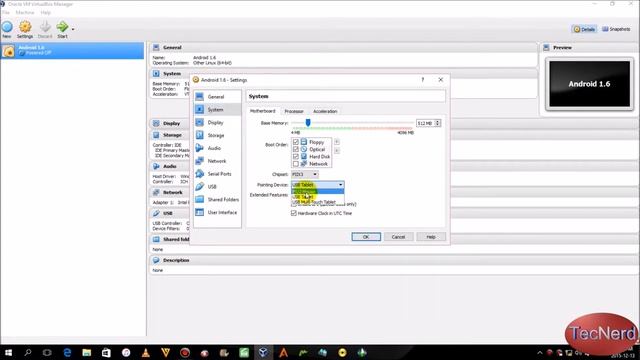640x360 pixels.
Task: Move boot item down with the down-arrow button
Action: pyautogui.click(x=337, y=151)
